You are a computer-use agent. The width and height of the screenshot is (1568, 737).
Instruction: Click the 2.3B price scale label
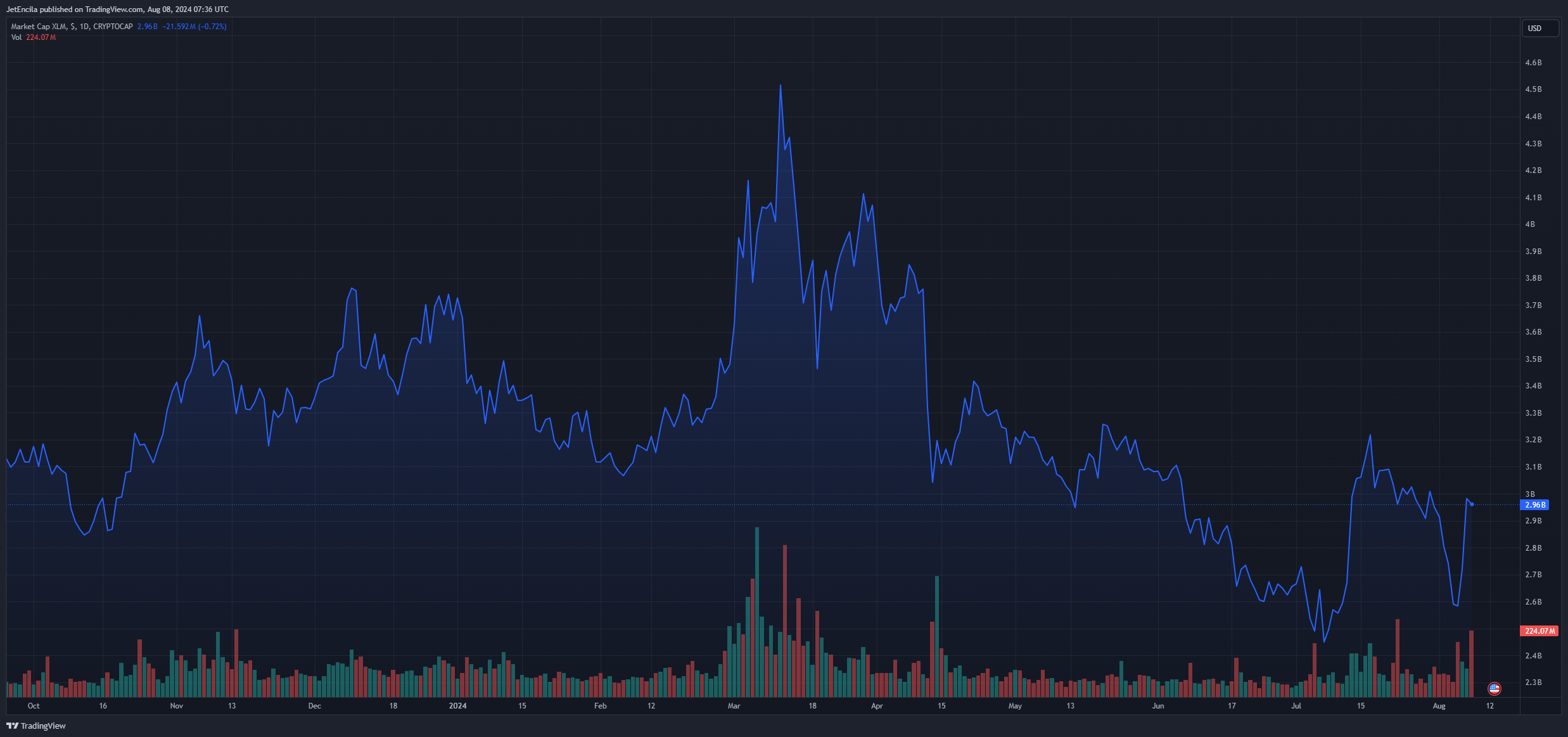(x=1533, y=683)
